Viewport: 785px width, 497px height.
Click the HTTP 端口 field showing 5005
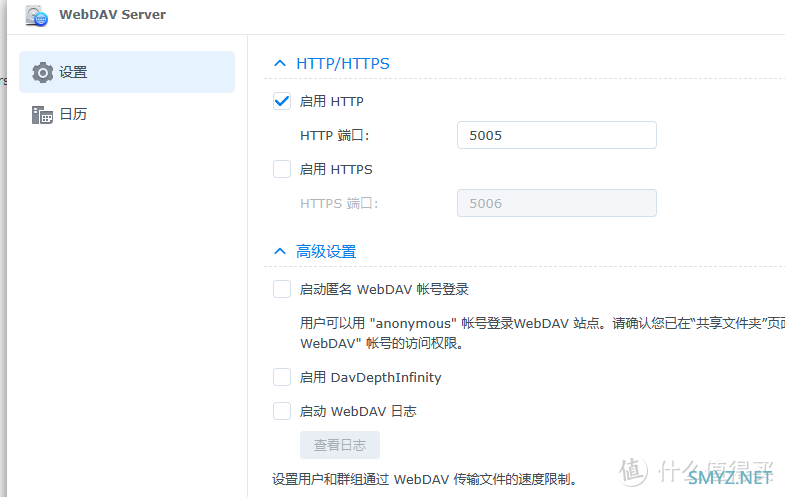pos(557,135)
